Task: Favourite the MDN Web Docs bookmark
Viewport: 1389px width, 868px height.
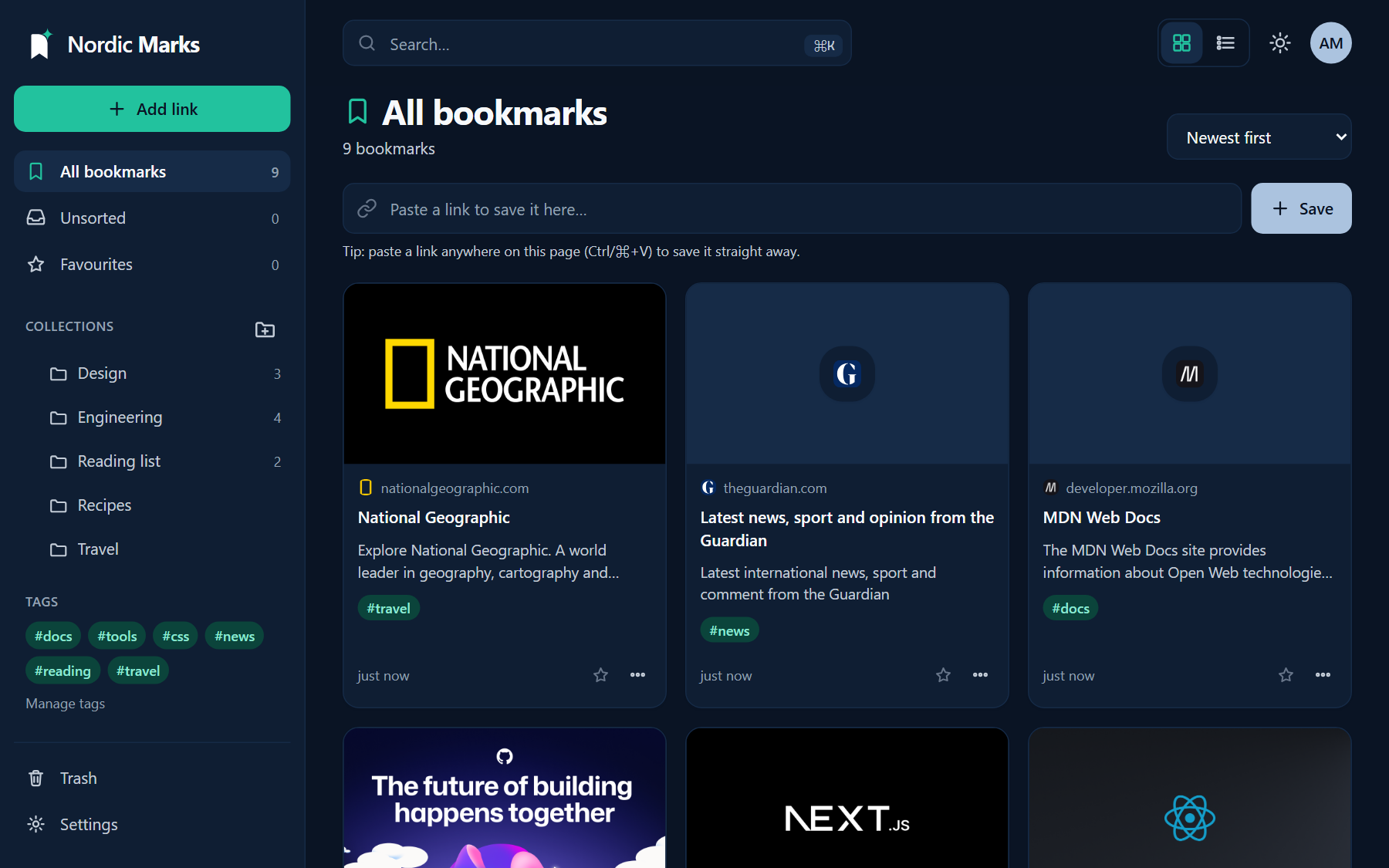Action: (x=1286, y=675)
